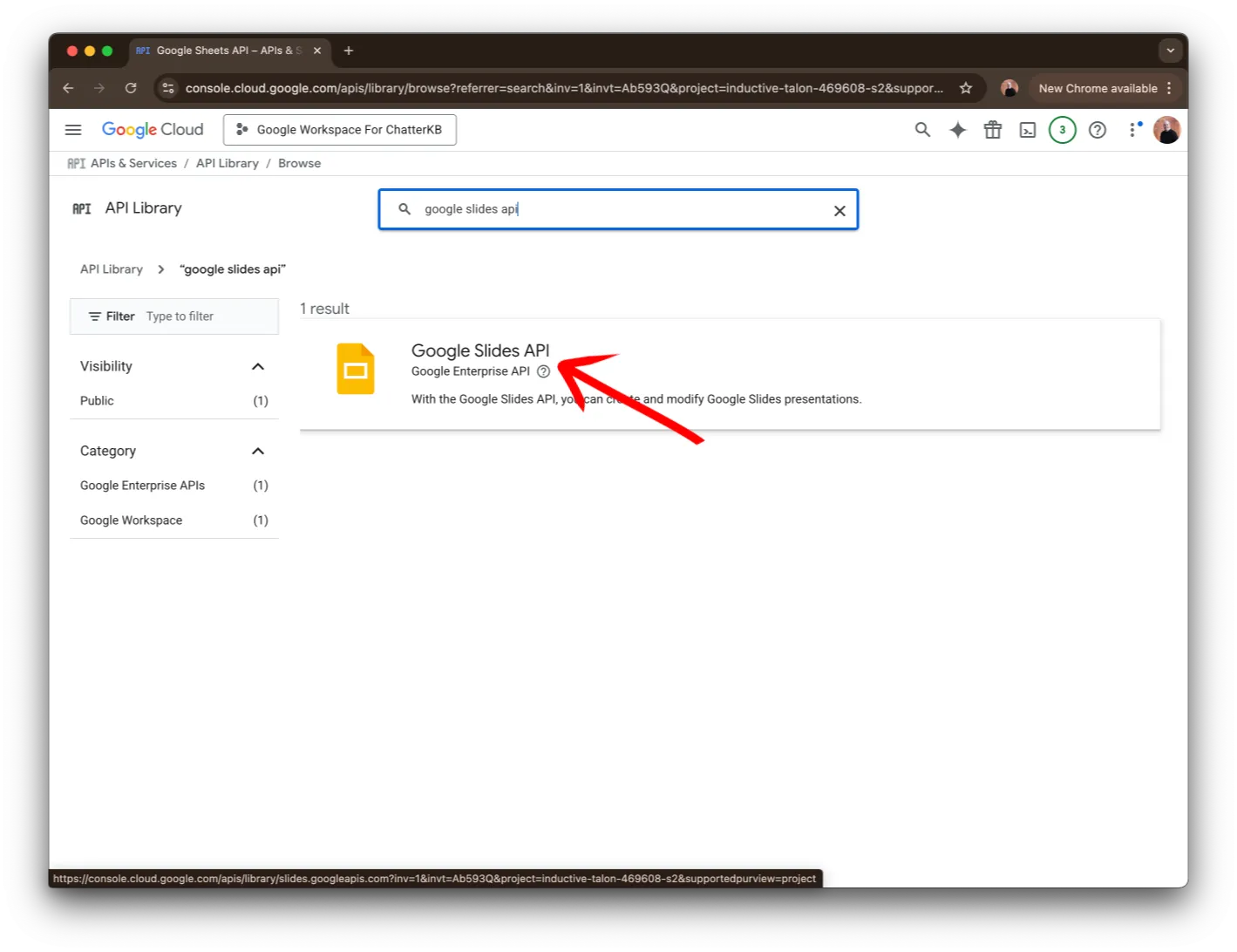
Task: Close the Google Sheets API browser tab
Action: (317, 51)
